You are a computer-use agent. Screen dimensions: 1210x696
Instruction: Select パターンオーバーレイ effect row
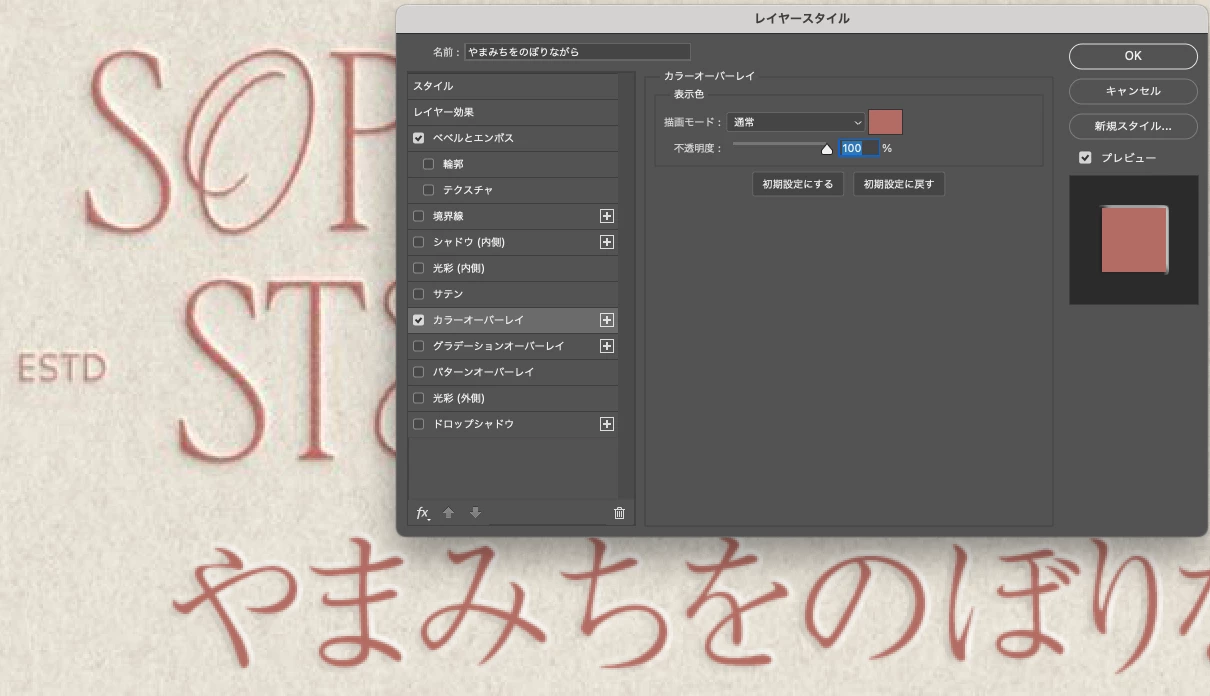(x=513, y=372)
